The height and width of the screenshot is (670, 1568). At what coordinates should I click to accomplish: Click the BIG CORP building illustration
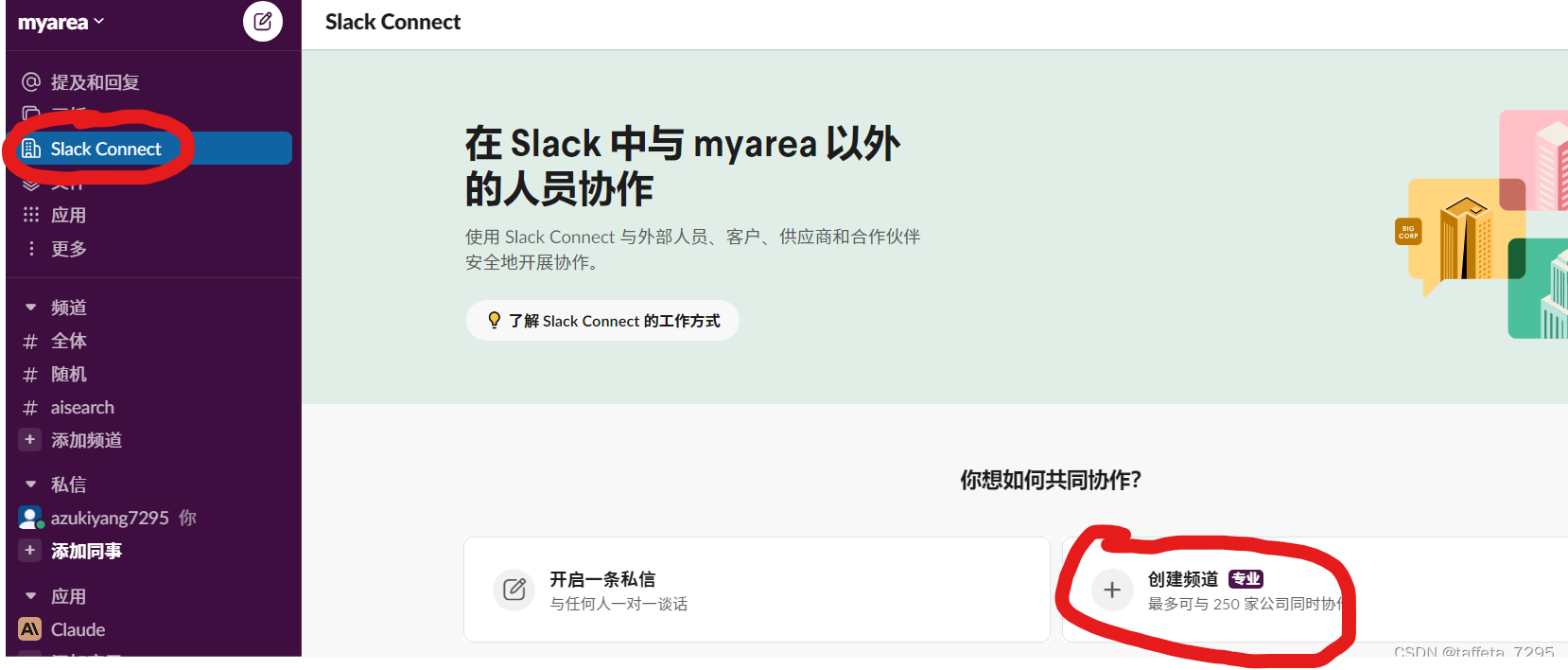(x=1465, y=238)
